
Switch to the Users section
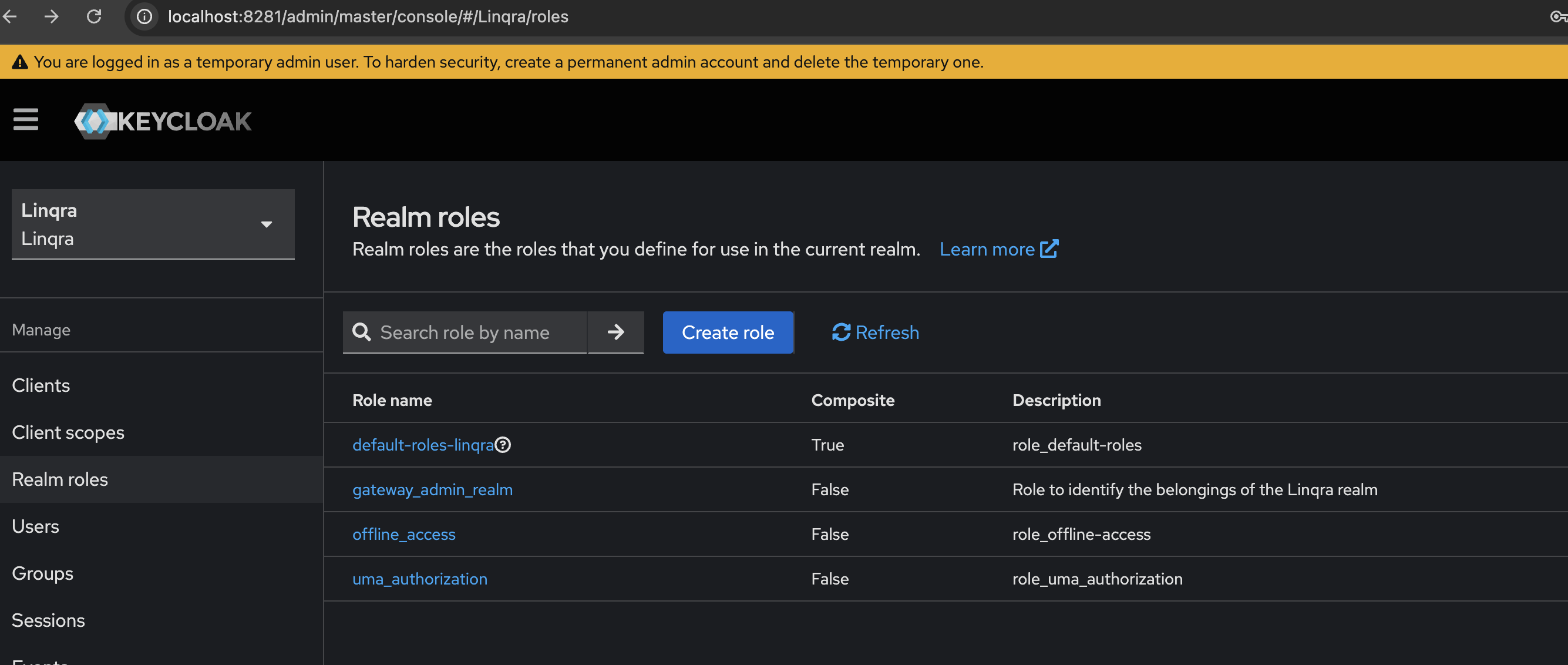(35, 526)
